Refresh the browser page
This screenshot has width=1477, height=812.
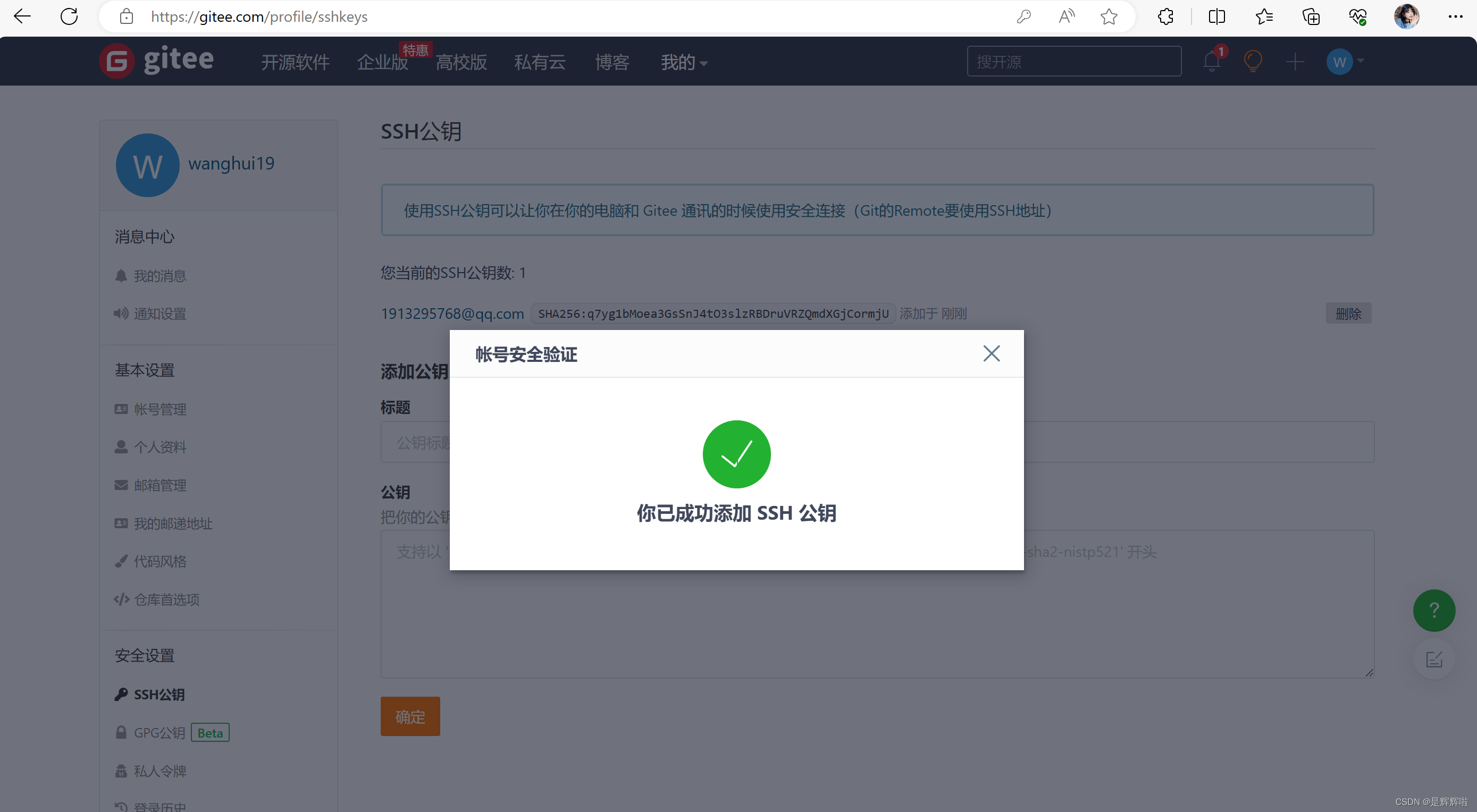tap(69, 16)
